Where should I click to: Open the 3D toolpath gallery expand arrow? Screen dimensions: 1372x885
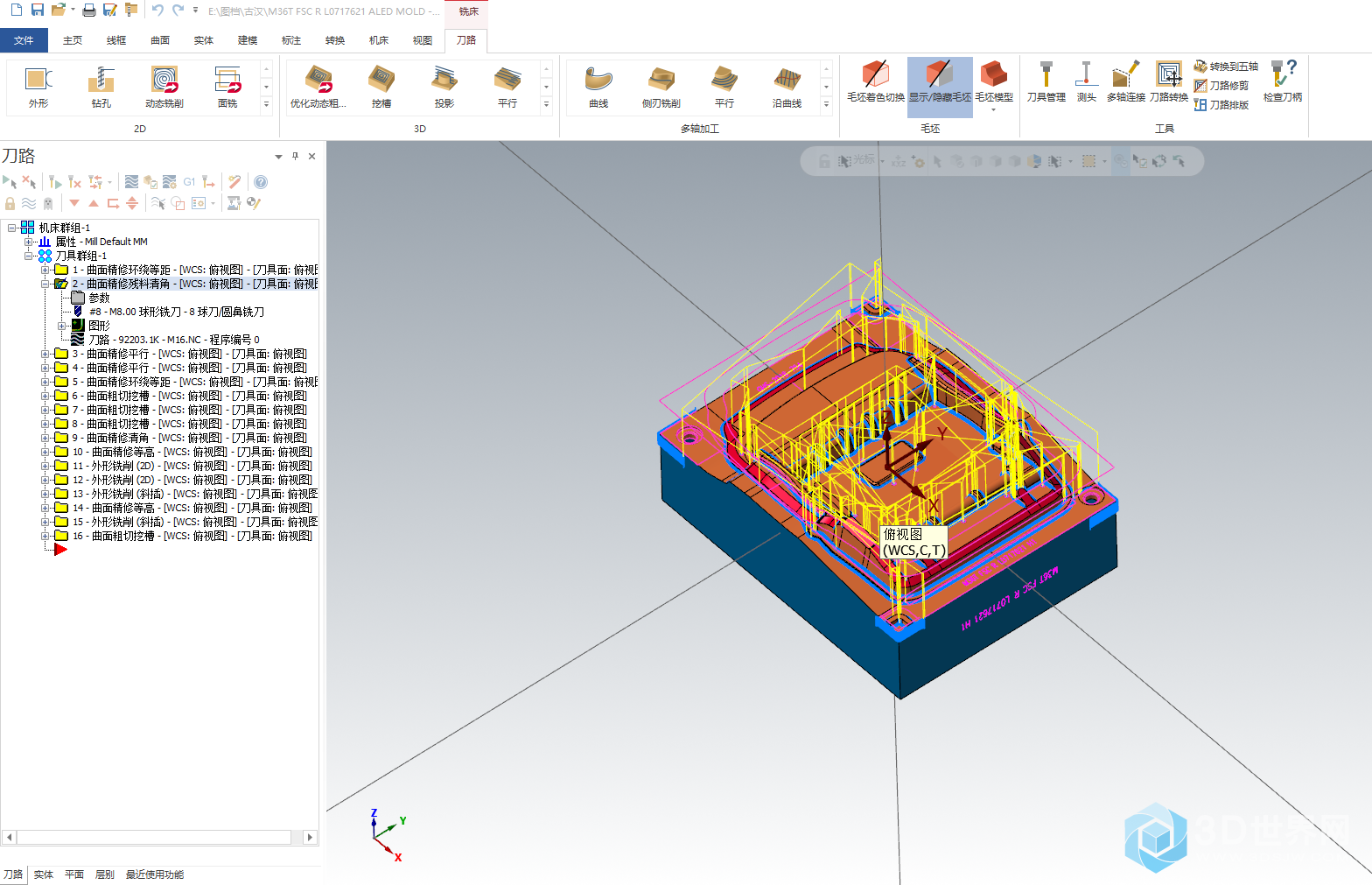pos(547,104)
